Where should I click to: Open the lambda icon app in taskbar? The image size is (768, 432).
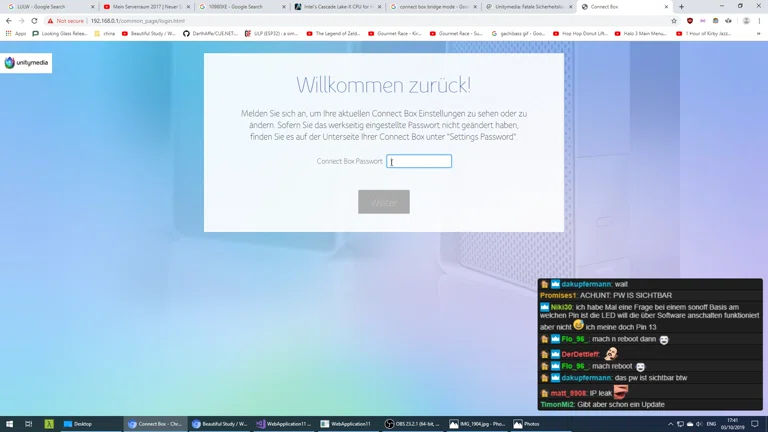tap(49, 424)
